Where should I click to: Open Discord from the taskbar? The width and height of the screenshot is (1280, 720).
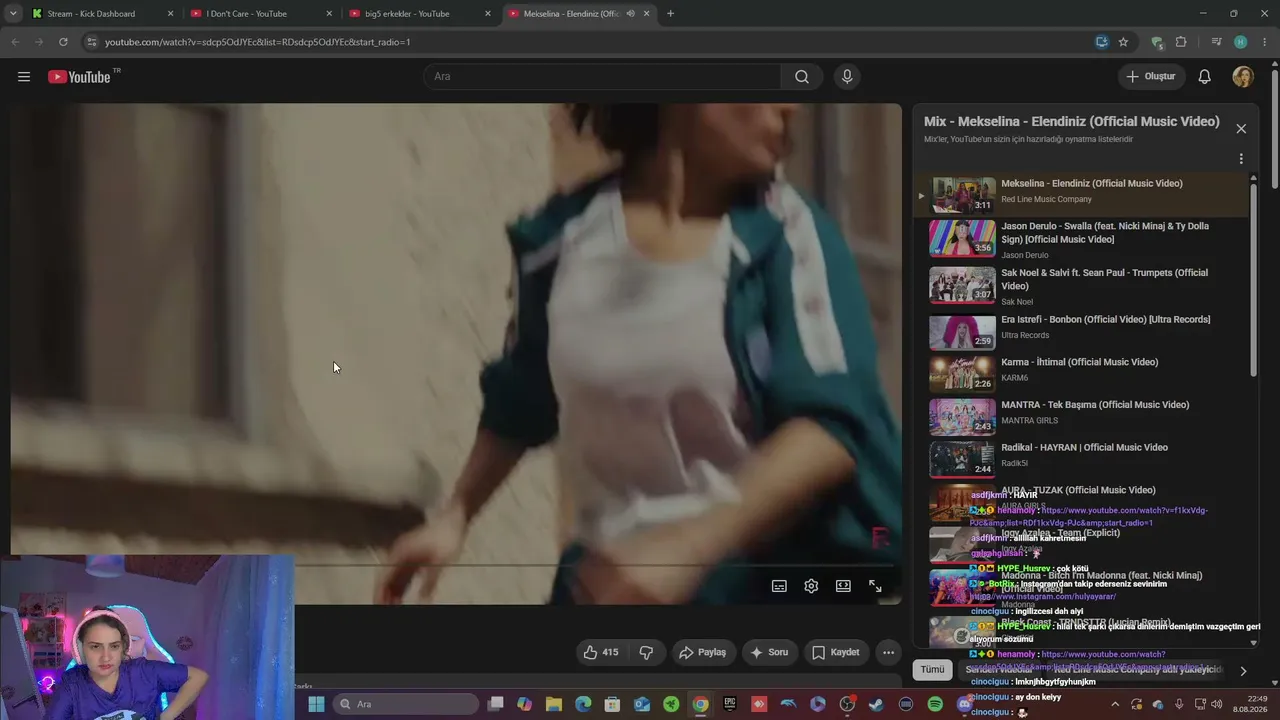[965, 704]
